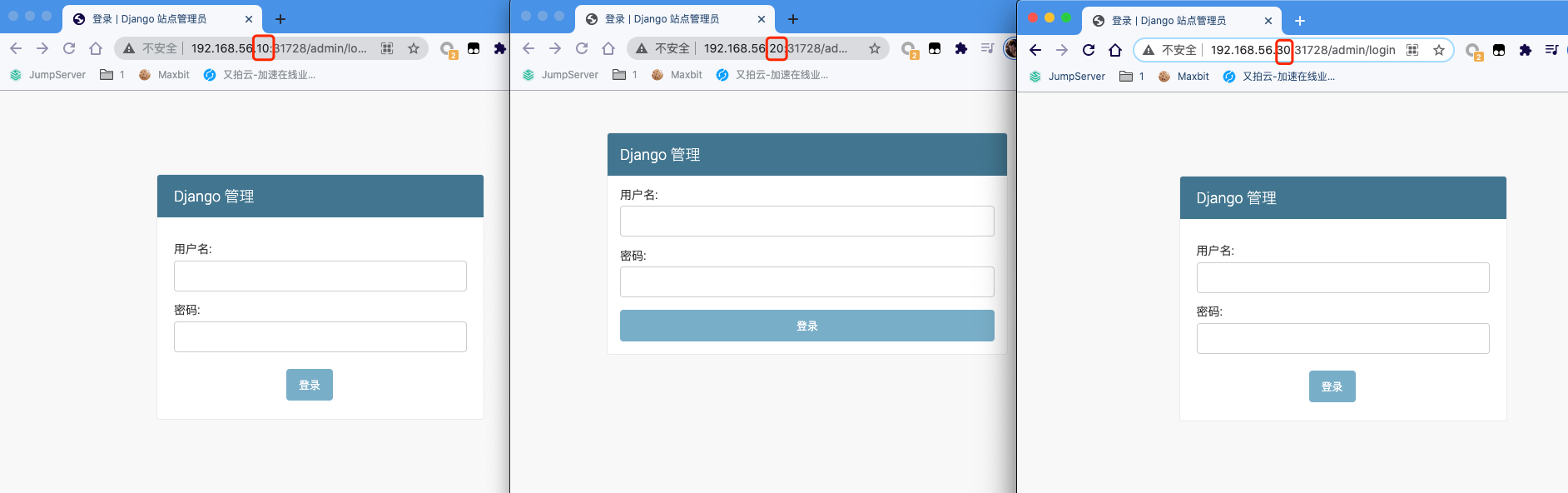
Task: Click the wide 登录 button in middle window
Action: [x=807, y=326]
